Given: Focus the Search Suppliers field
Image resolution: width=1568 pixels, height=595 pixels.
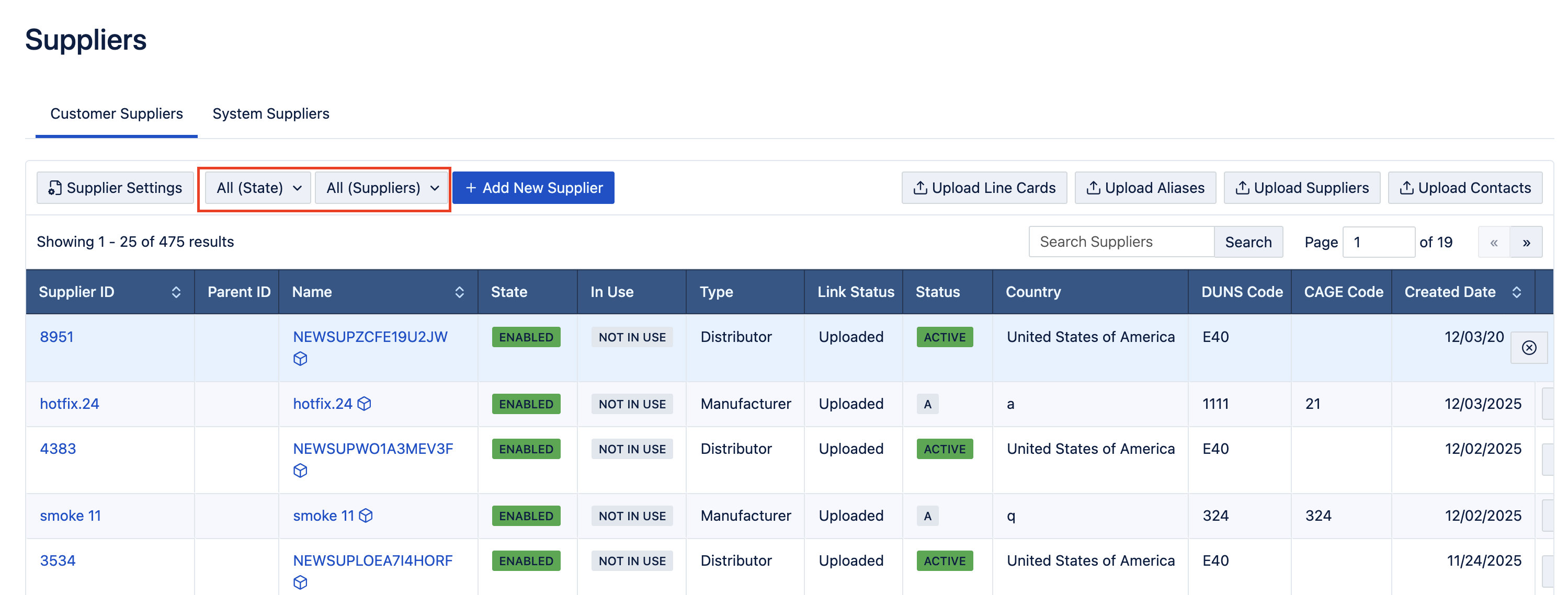Looking at the screenshot, I should [x=1121, y=242].
